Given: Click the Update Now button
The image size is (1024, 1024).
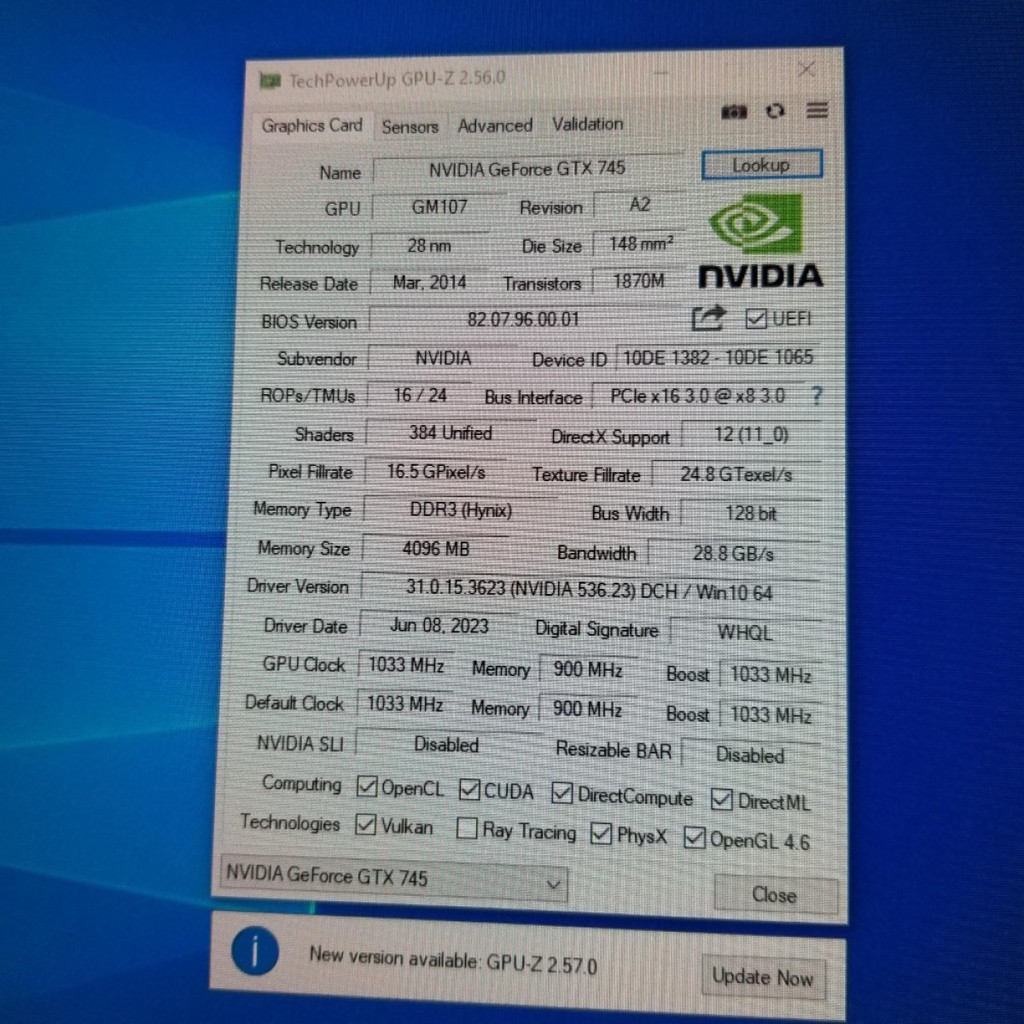Looking at the screenshot, I should tap(763, 977).
